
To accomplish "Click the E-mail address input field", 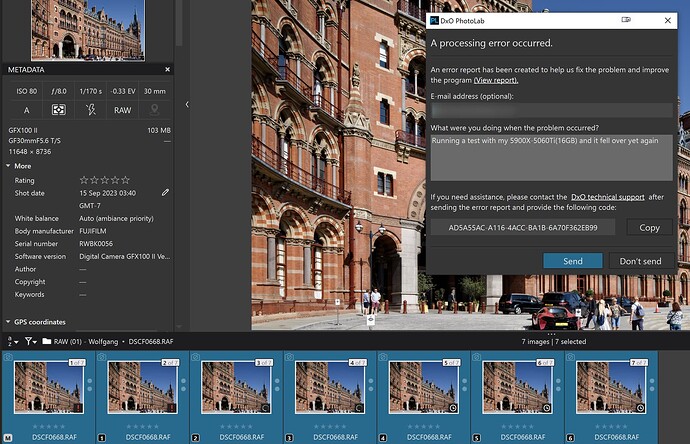I will 551,110.
